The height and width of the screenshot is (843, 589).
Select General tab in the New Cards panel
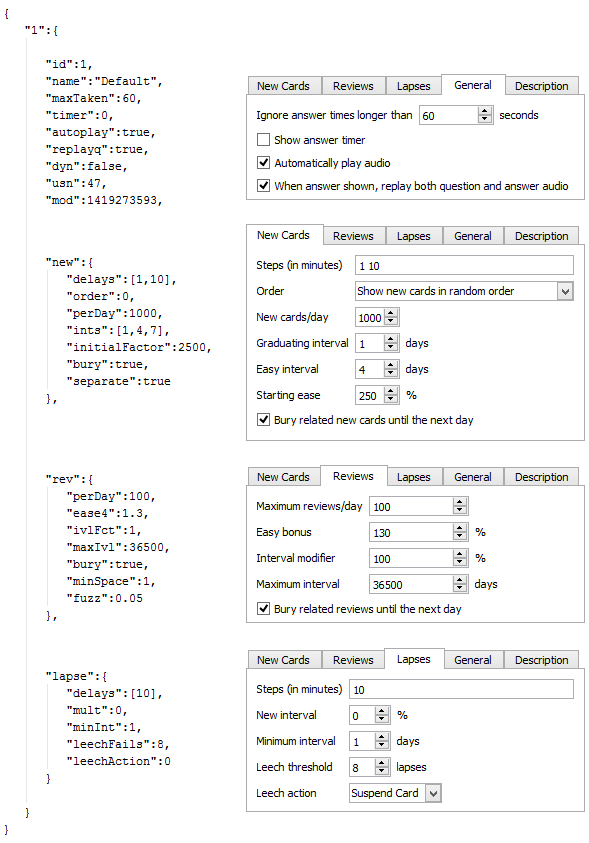(x=472, y=236)
